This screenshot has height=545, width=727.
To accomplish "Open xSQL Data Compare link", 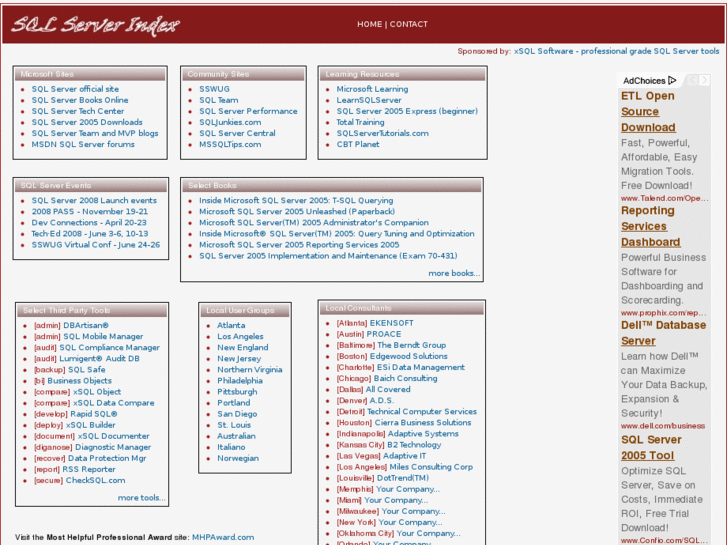I will (114, 403).
